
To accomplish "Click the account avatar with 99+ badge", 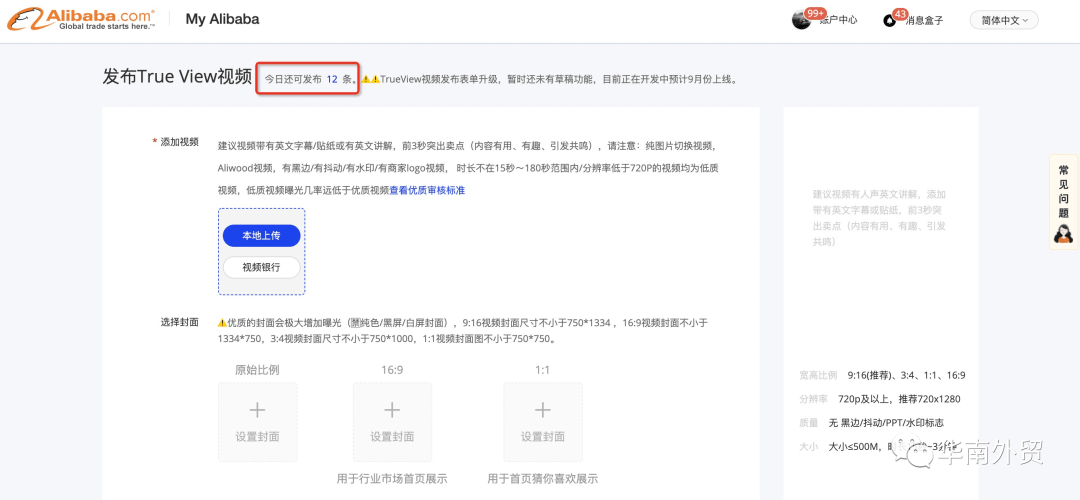I will coord(801,20).
